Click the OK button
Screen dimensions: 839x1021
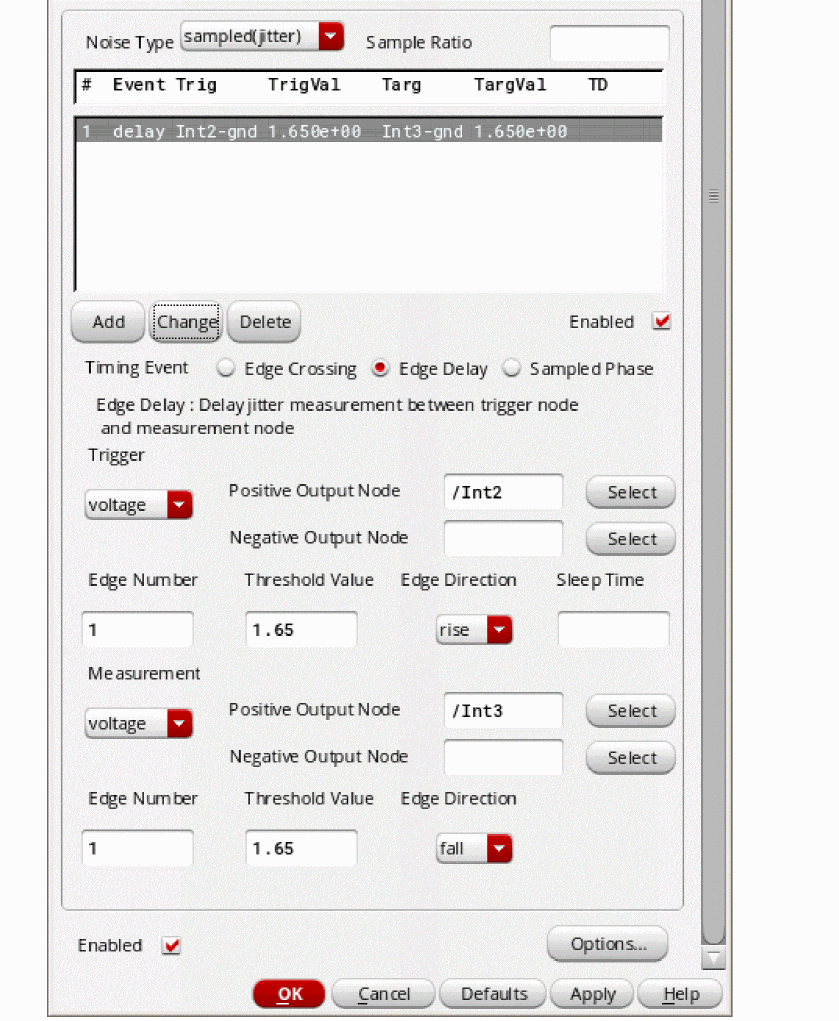click(x=289, y=994)
